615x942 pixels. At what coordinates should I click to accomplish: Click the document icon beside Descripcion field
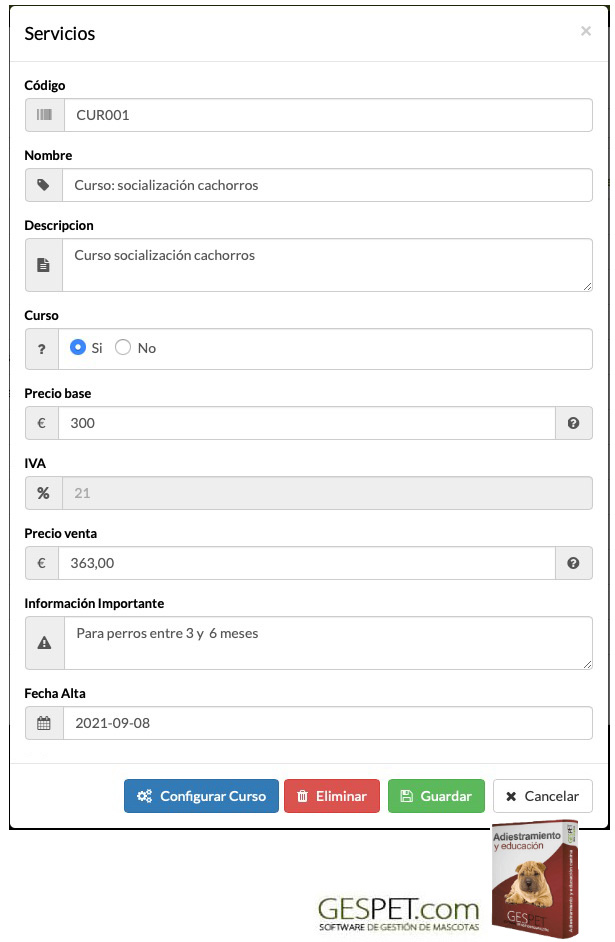pos(44,264)
